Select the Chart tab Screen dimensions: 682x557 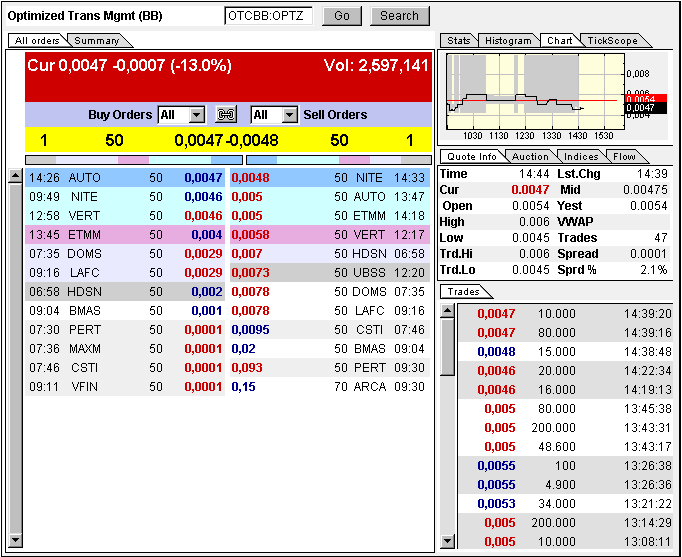coord(559,40)
